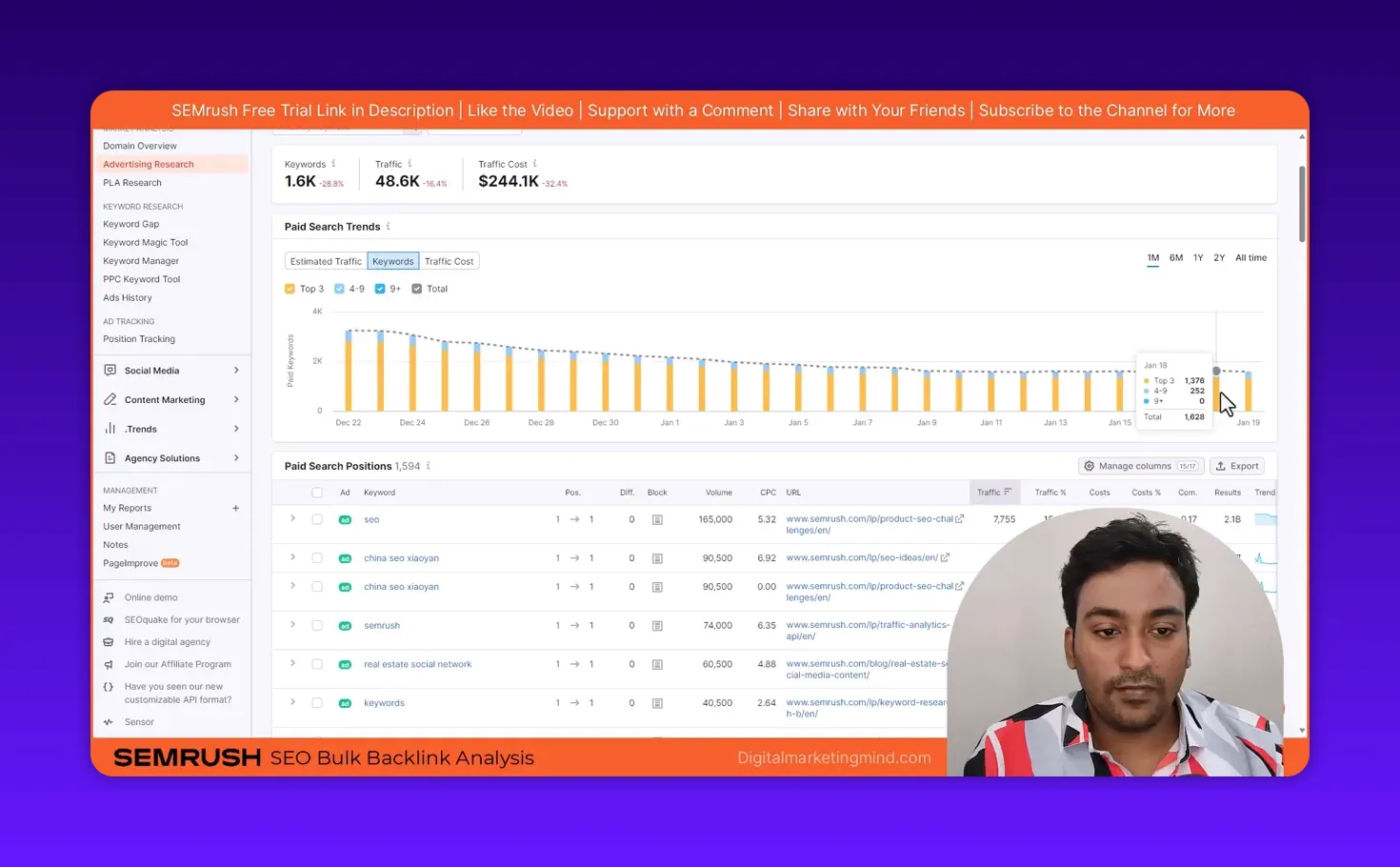Viewport: 1400px width, 867px height.
Task: Toggle the Total checkbox off
Action: click(x=416, y=288)
